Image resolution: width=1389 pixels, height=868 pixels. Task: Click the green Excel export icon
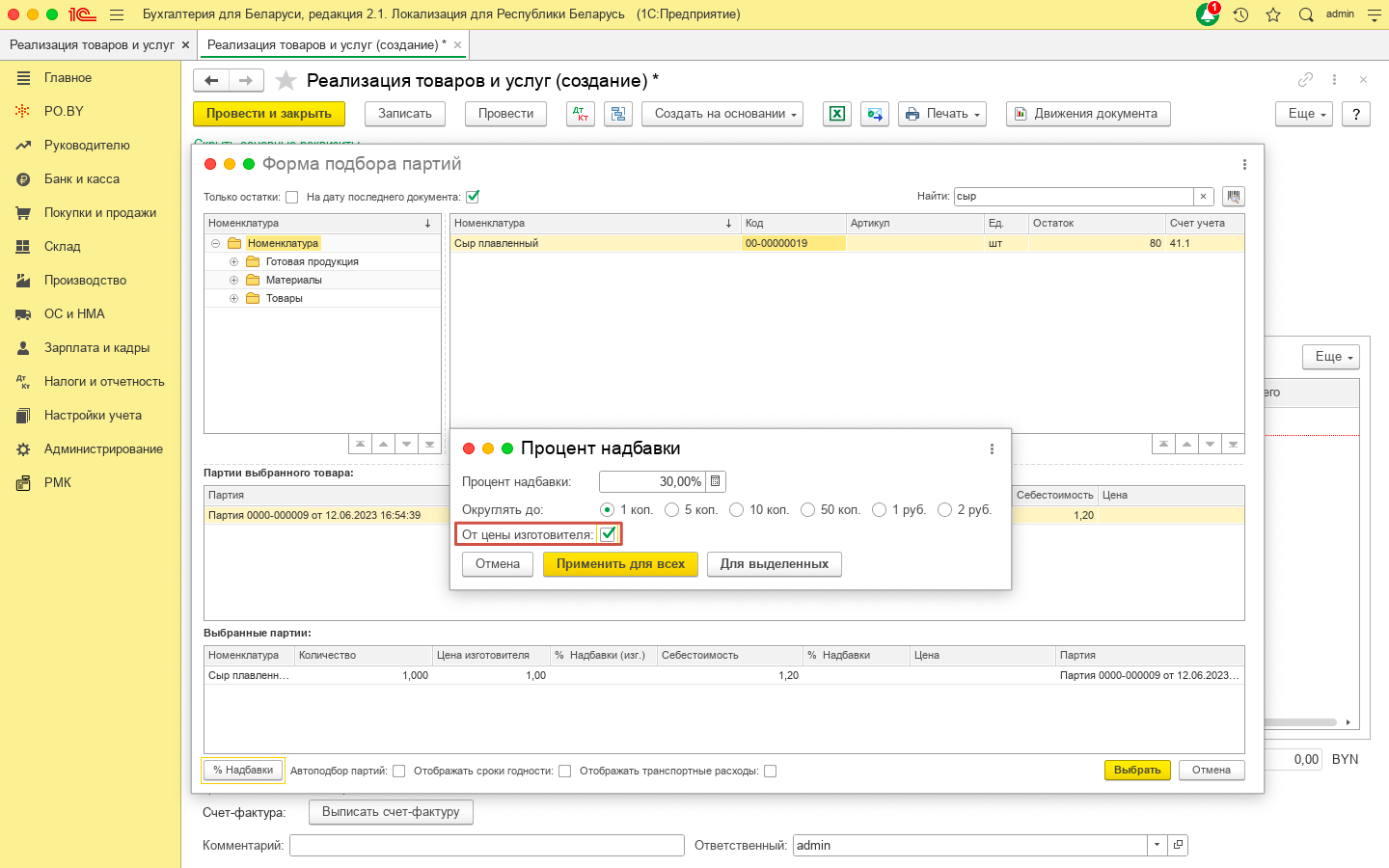click(x=837, y=114)
